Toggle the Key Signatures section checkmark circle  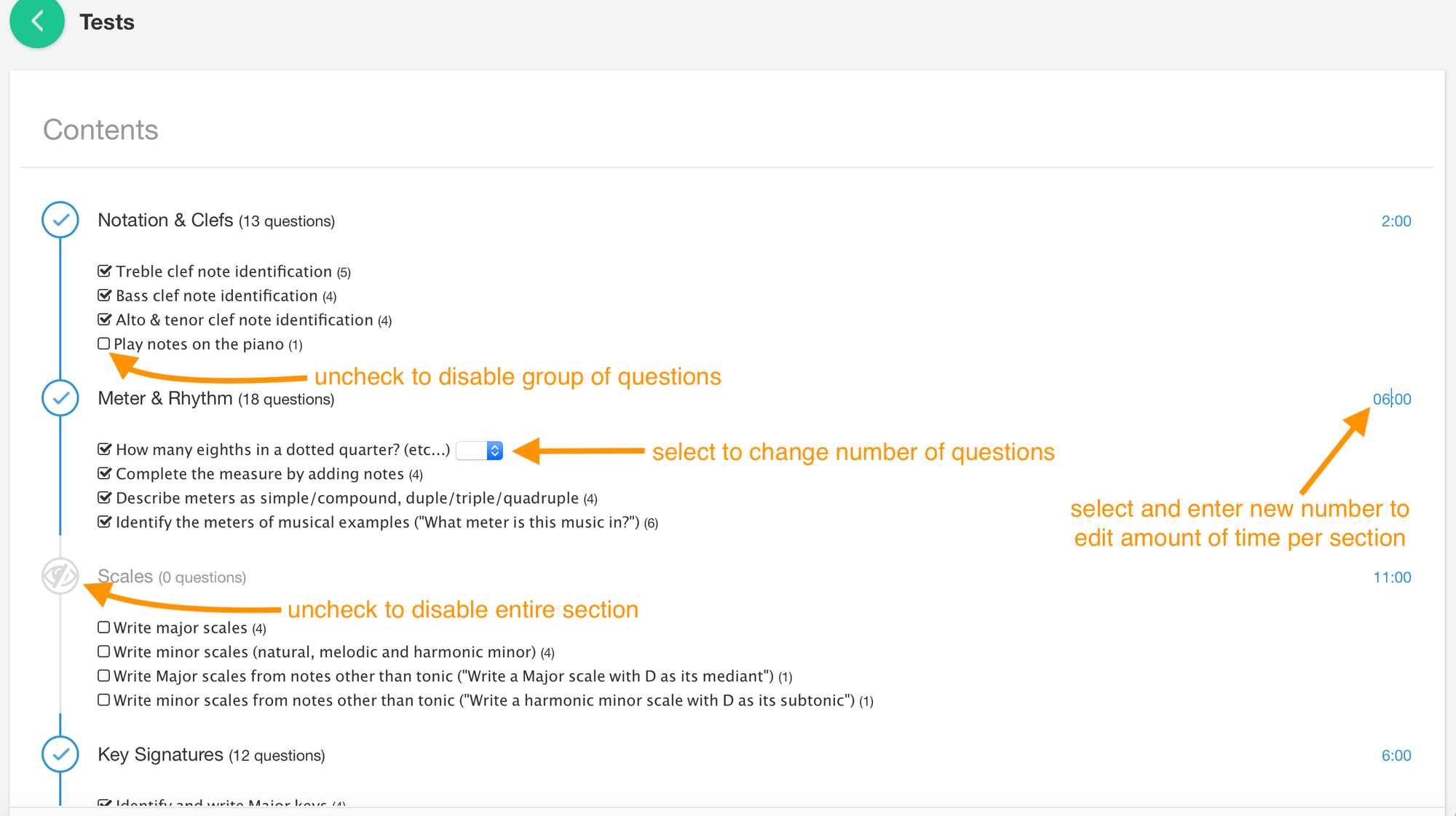tap(60, 755)
